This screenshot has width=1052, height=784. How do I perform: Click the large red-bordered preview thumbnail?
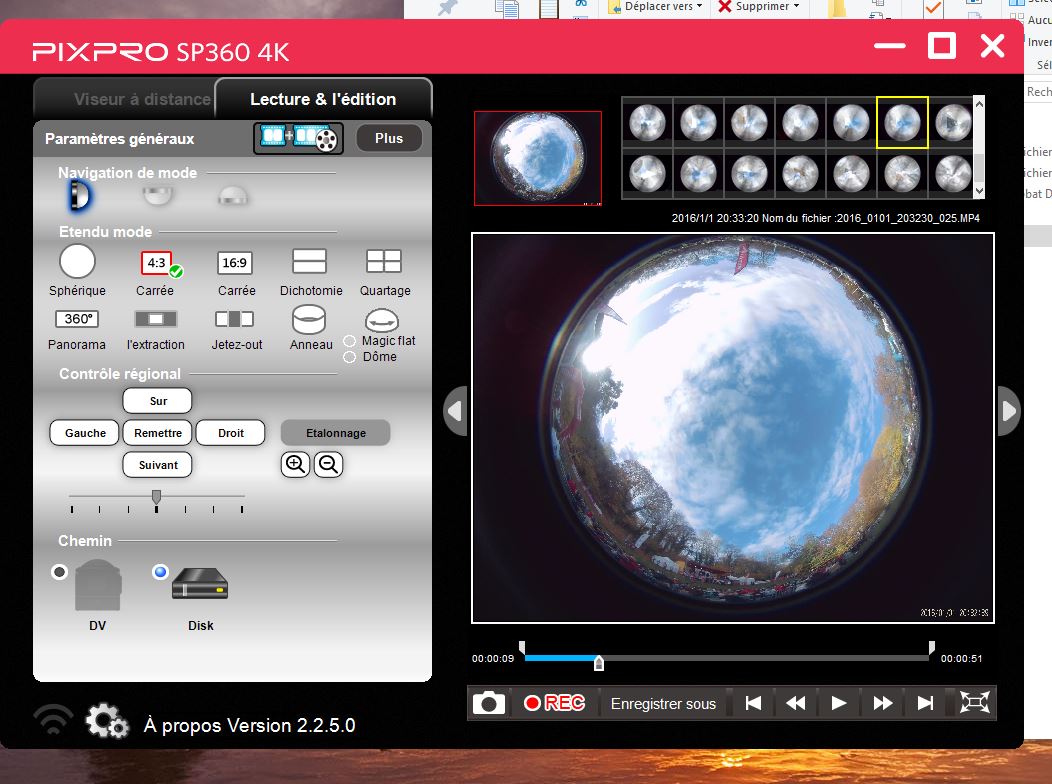(x=538, y=158)
